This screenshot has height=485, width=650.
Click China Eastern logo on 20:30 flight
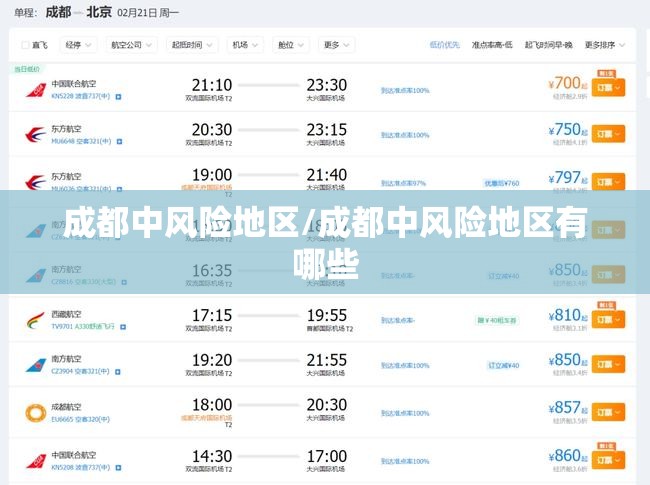[x=35, y=135]
